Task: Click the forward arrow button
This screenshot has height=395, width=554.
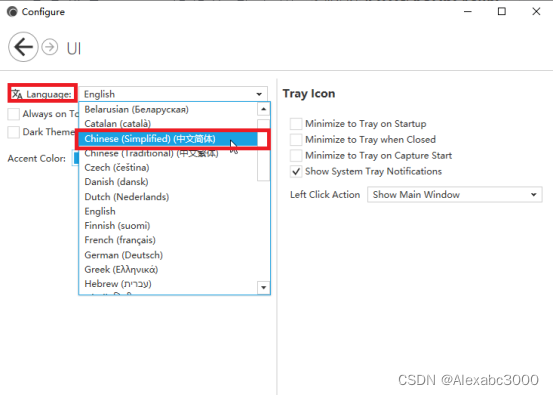Action: click(50, 47)
